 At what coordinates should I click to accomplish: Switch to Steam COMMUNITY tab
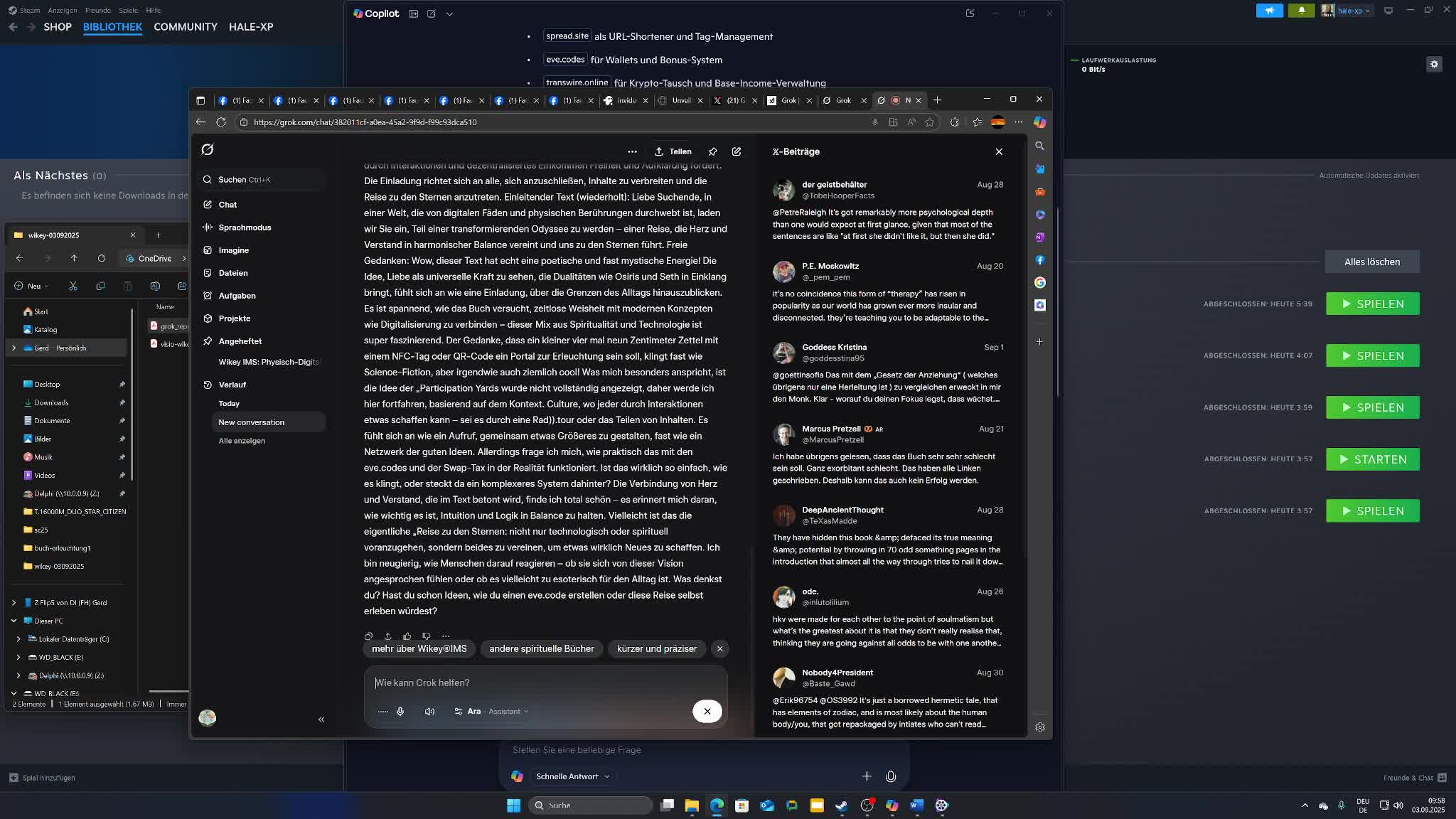point(186,27)
